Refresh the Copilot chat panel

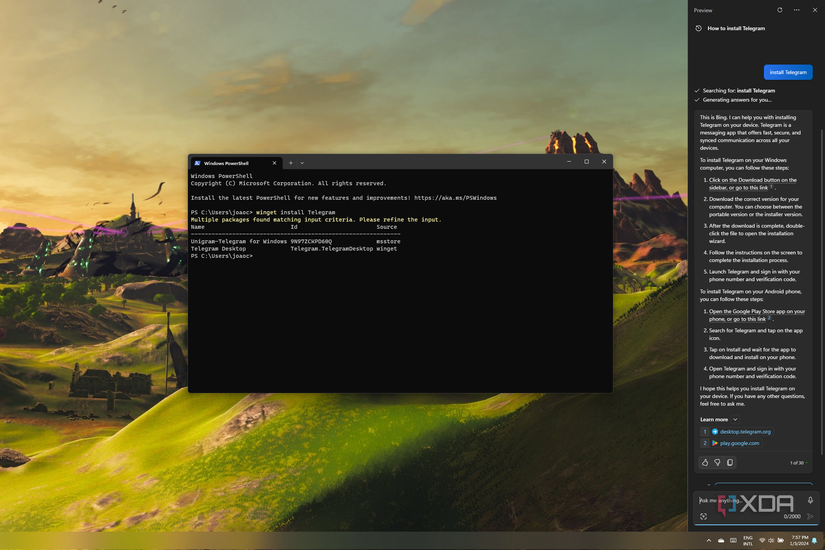[779, 10]
